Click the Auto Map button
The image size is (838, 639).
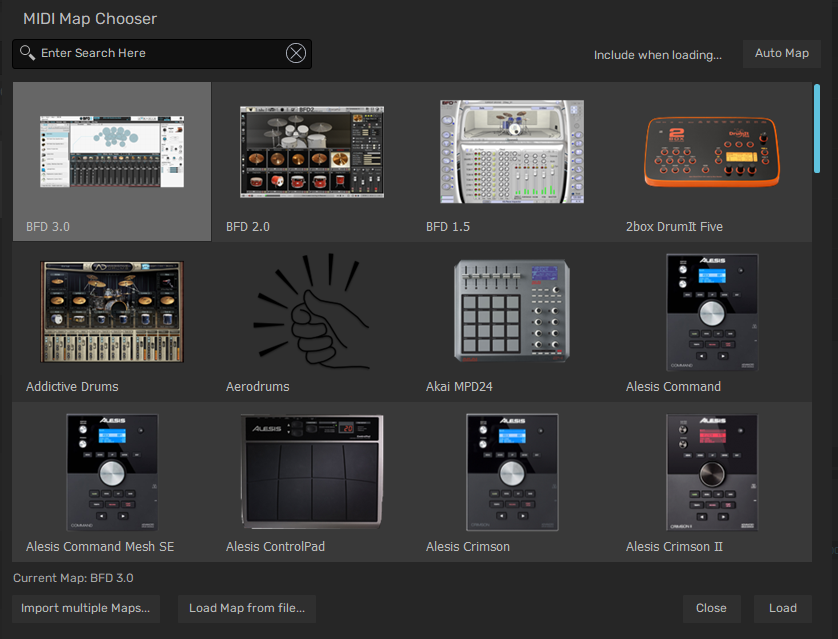[781, 53]
